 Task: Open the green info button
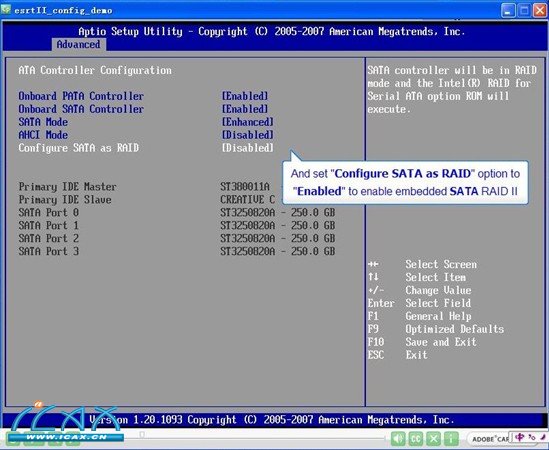[451, 438]
